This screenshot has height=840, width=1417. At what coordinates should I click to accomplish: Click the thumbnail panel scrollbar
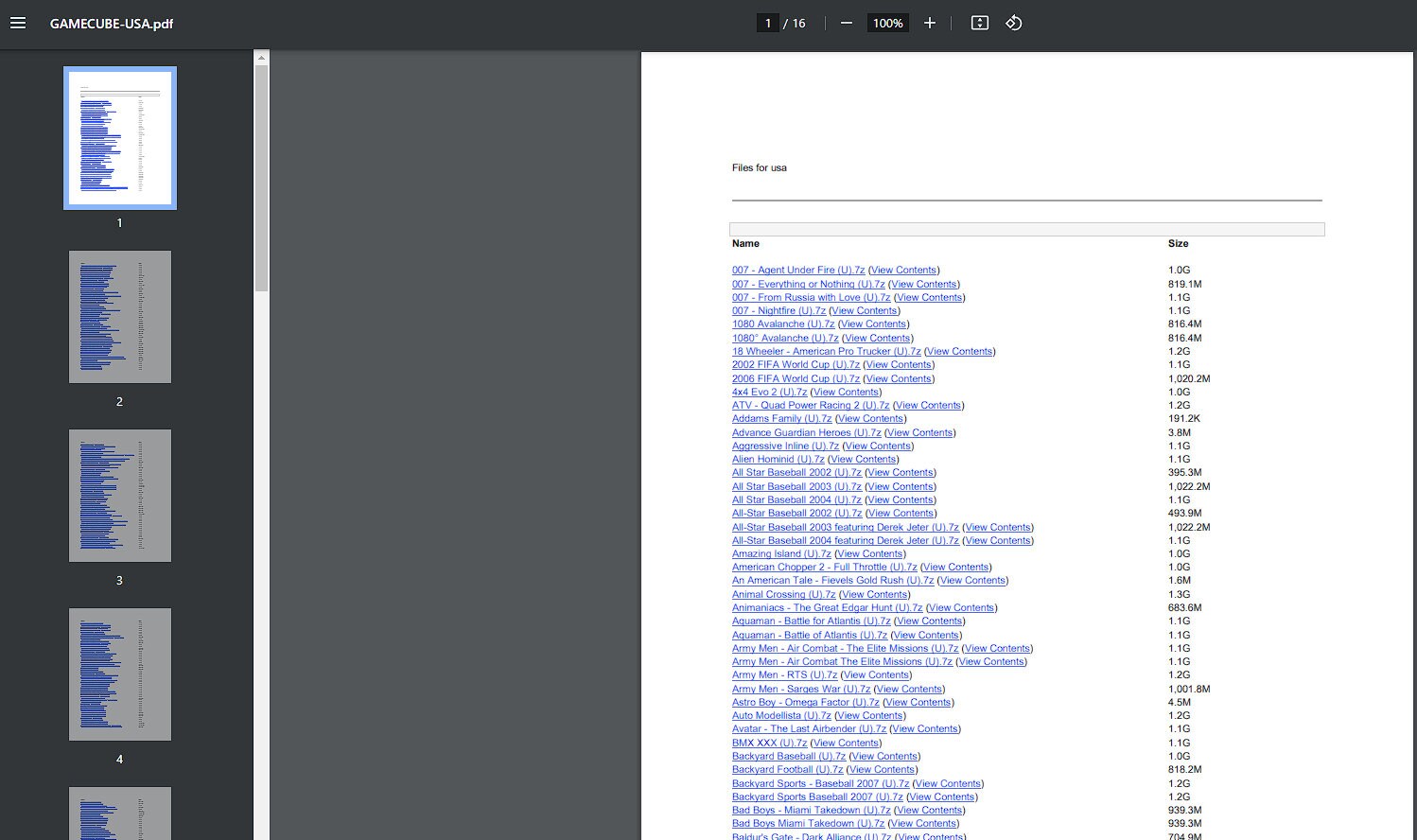[x=262, y=178]
